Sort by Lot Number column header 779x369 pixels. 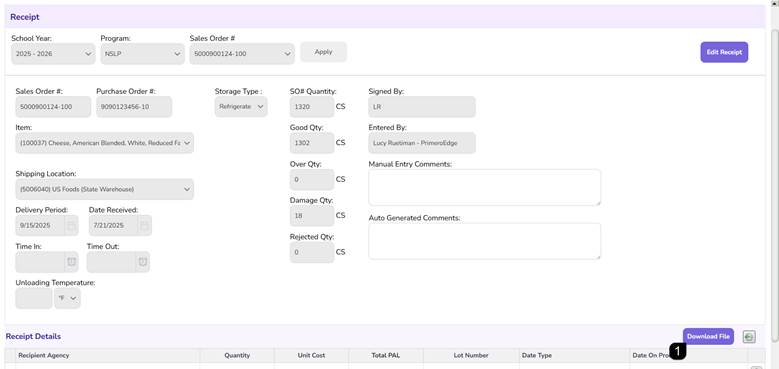(x=471, y=356)
